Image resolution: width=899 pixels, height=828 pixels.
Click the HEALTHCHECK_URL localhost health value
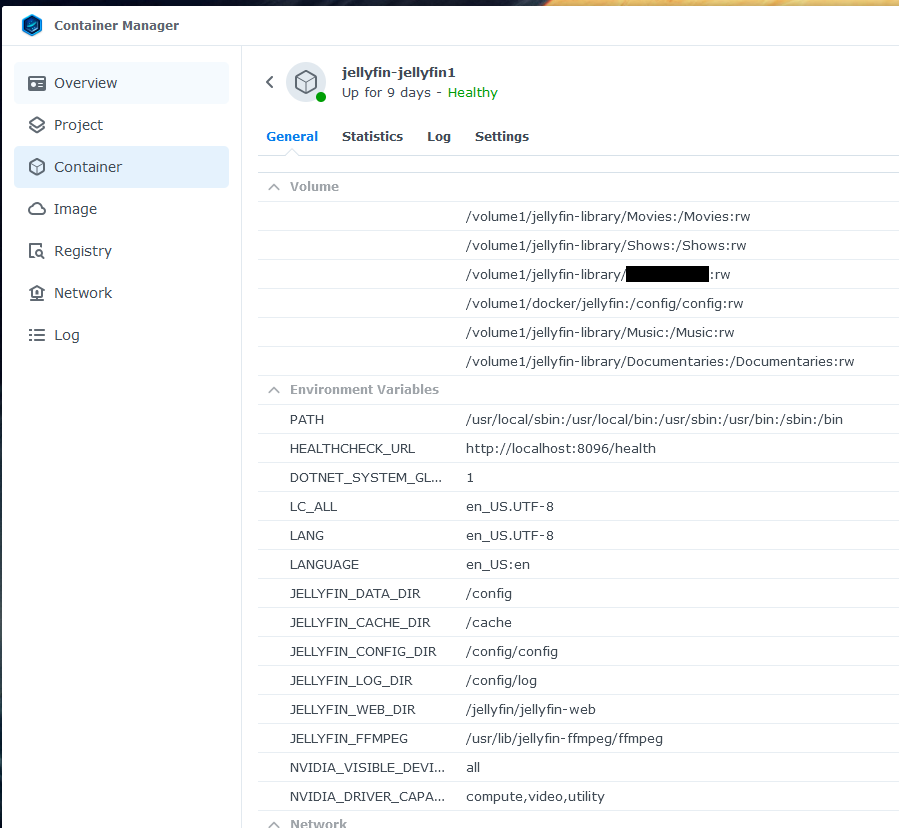pos(561,449)
